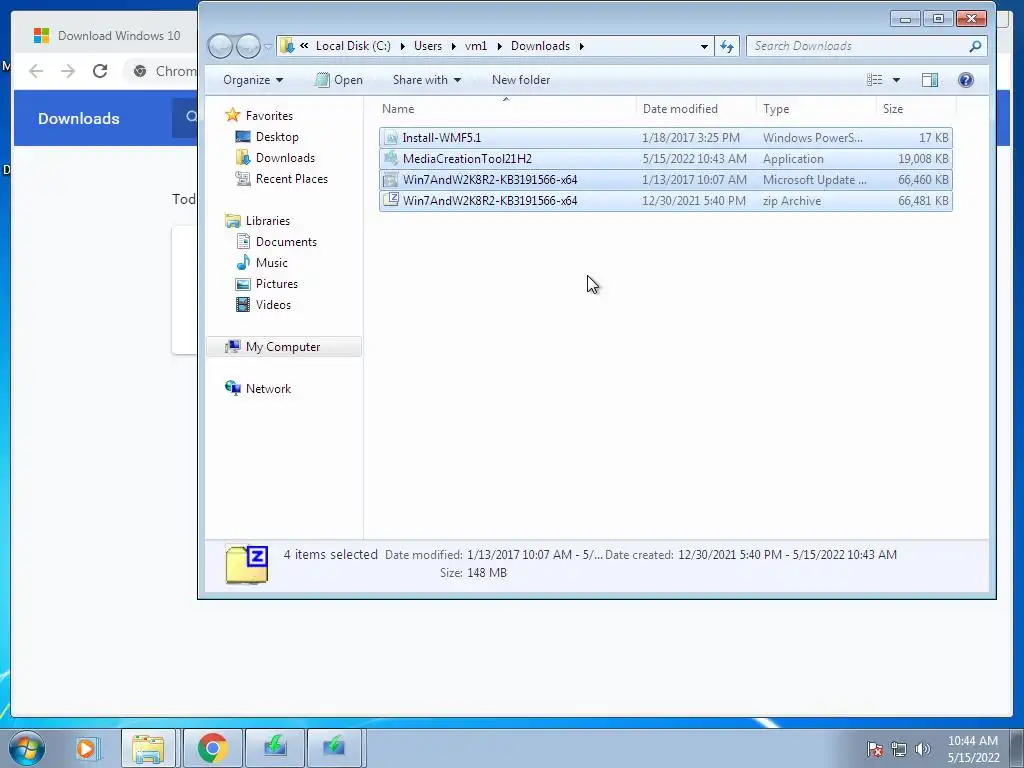The height and width of the screenshot is (768, 1024).
Task: Click the Change your view icon
Action: click(x=874, y=80)
